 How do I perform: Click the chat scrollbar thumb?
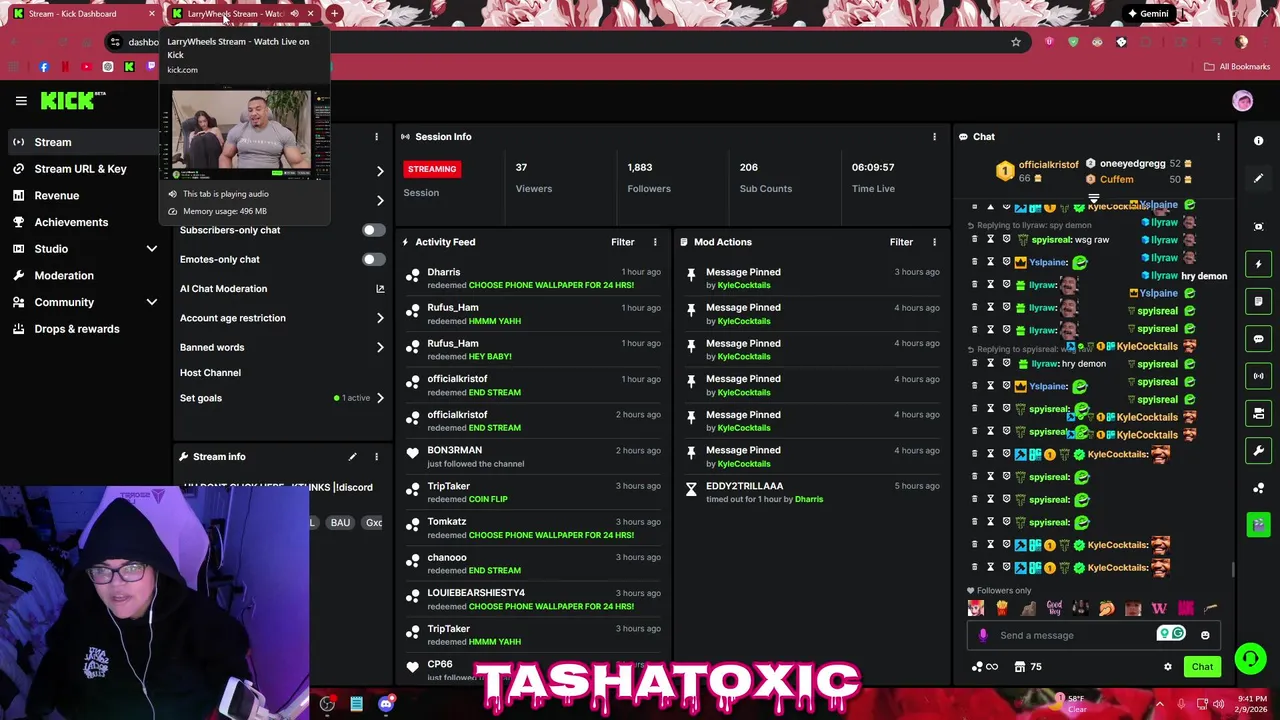point(1233,570)
